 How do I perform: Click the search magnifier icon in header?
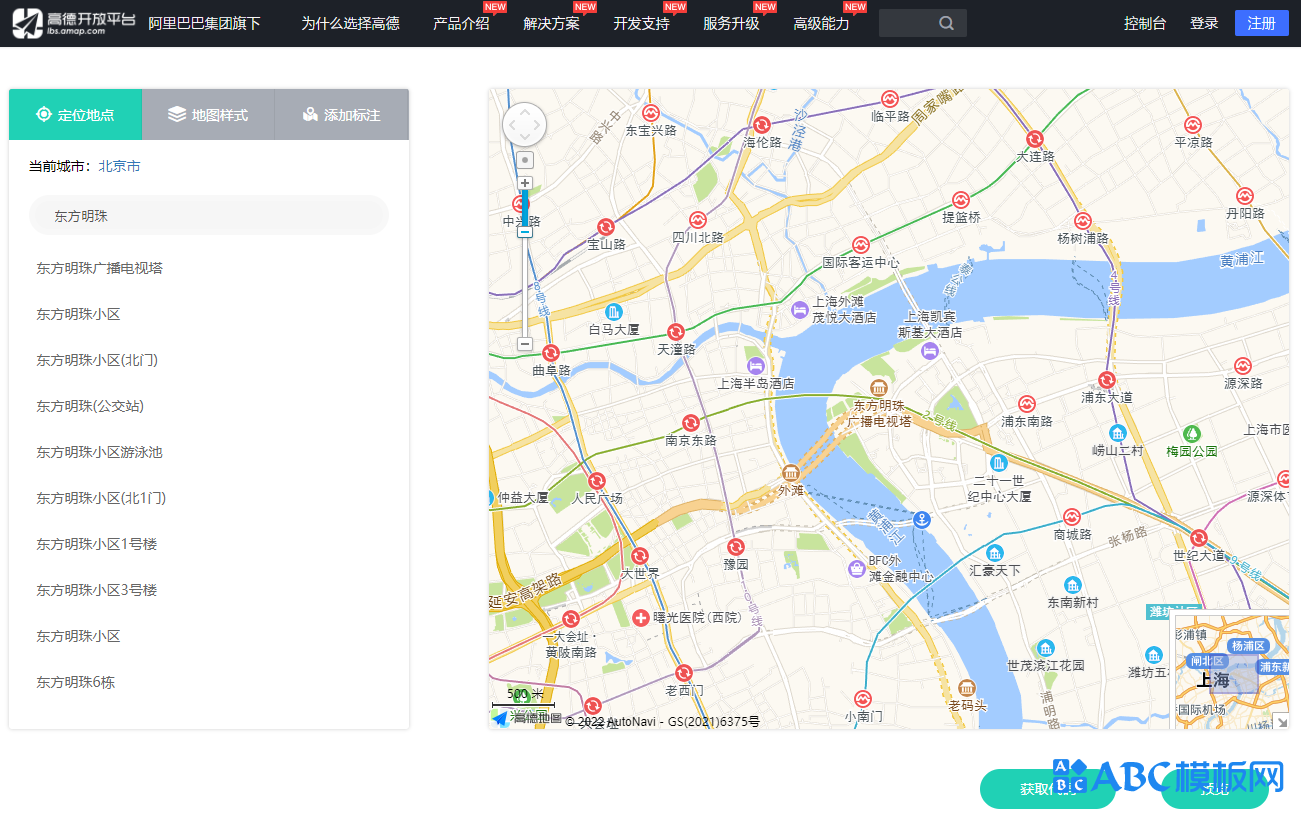pyautogui.click(x=946, y=23)
